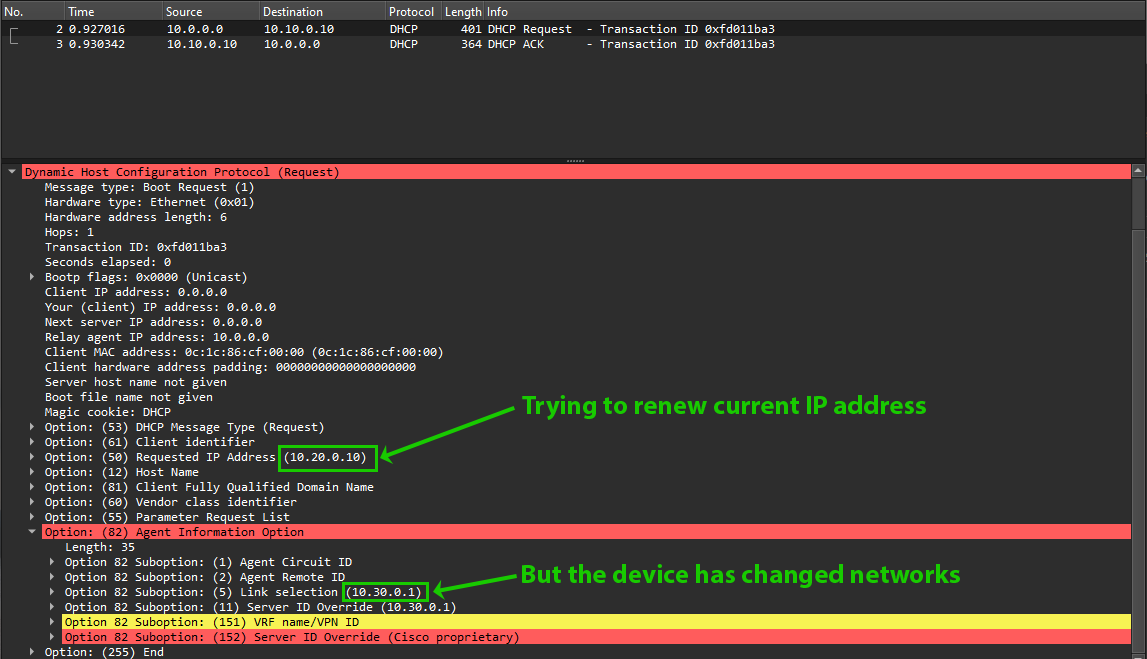Select the Hops: 1 line
The width and height of the screenshot is (1147, 659).
(69, 232)
